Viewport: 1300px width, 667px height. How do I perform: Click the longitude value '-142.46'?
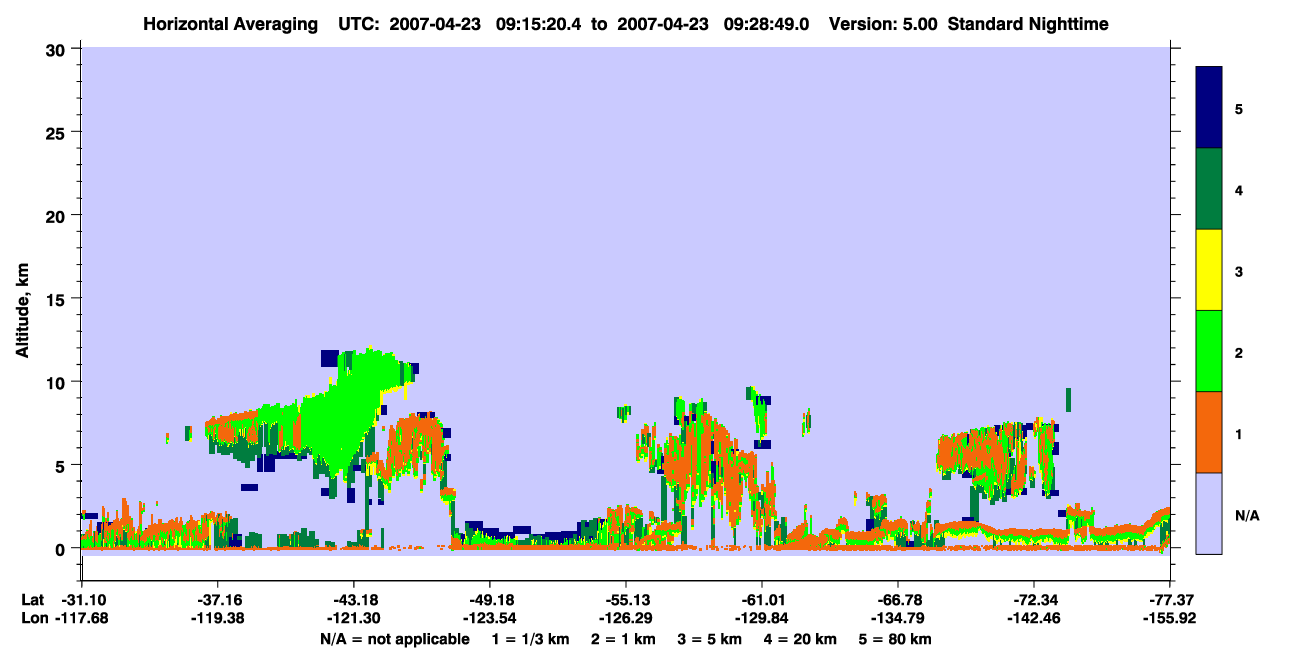[x=1033, y=619]
